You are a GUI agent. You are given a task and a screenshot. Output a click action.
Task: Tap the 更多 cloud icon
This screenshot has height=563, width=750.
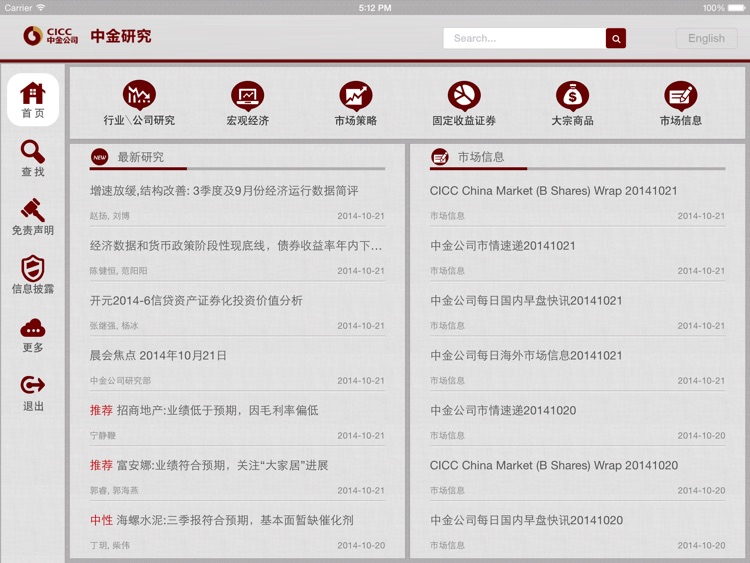33,328
